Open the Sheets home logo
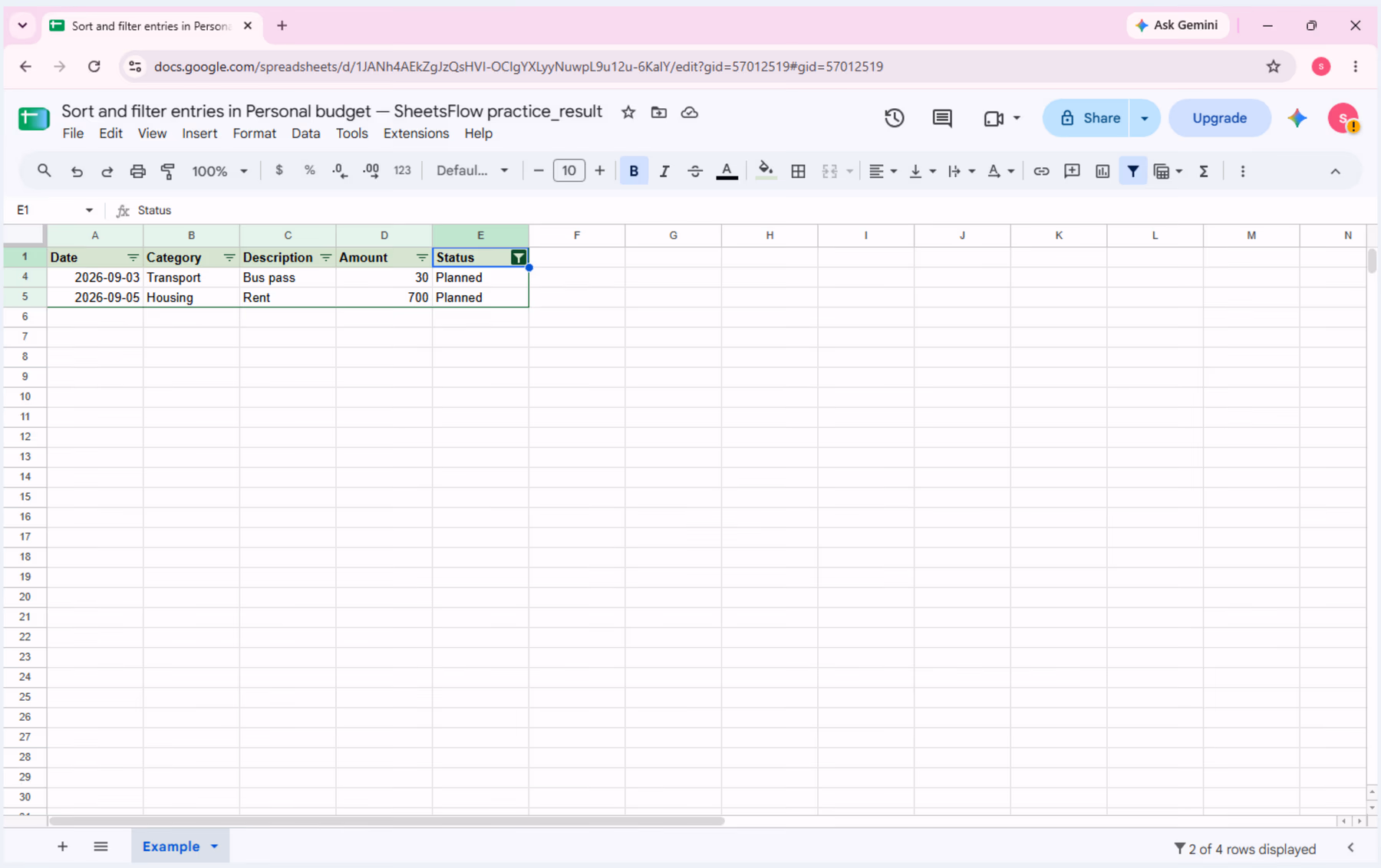 tap(34, 119)
